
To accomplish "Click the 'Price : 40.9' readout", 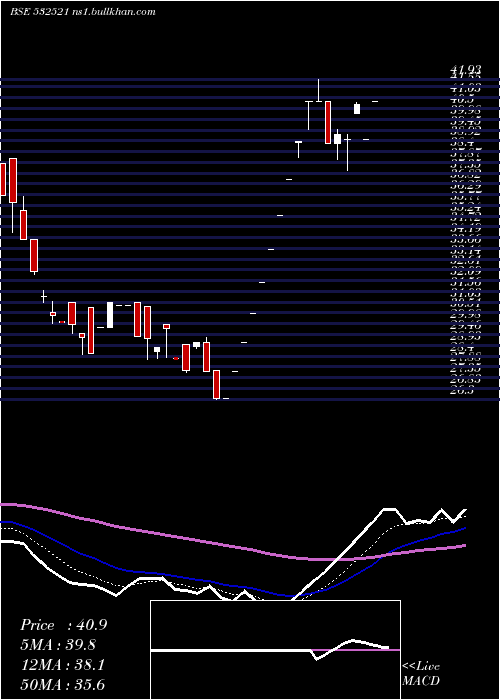I will point(63,625).
